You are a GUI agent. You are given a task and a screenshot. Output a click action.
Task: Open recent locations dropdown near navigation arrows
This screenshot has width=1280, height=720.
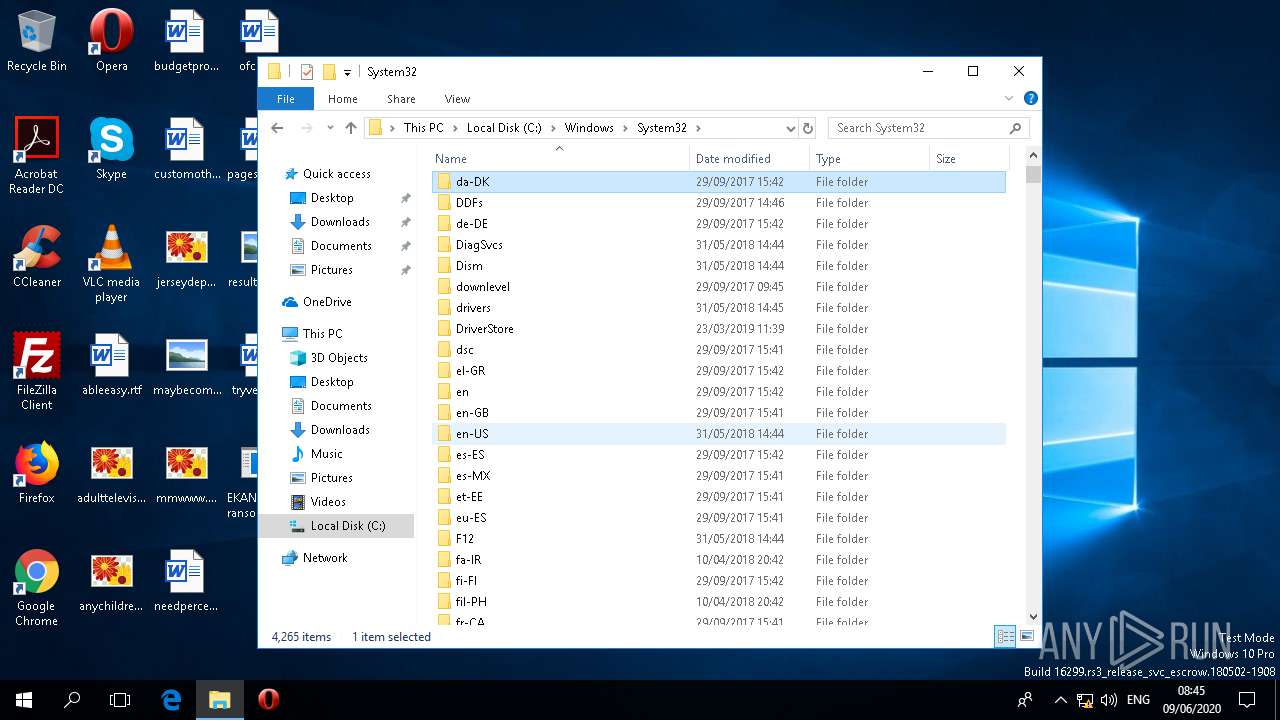tap(330, 128)
